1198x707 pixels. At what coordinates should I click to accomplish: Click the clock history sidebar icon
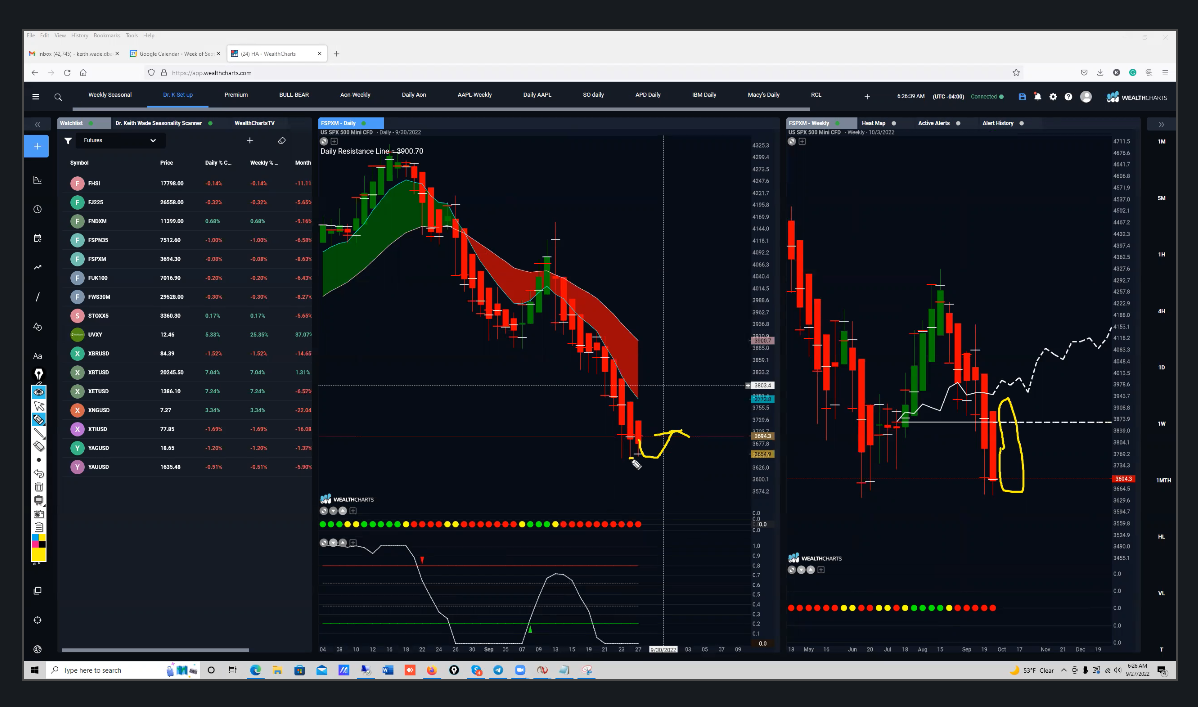(37, 209)
